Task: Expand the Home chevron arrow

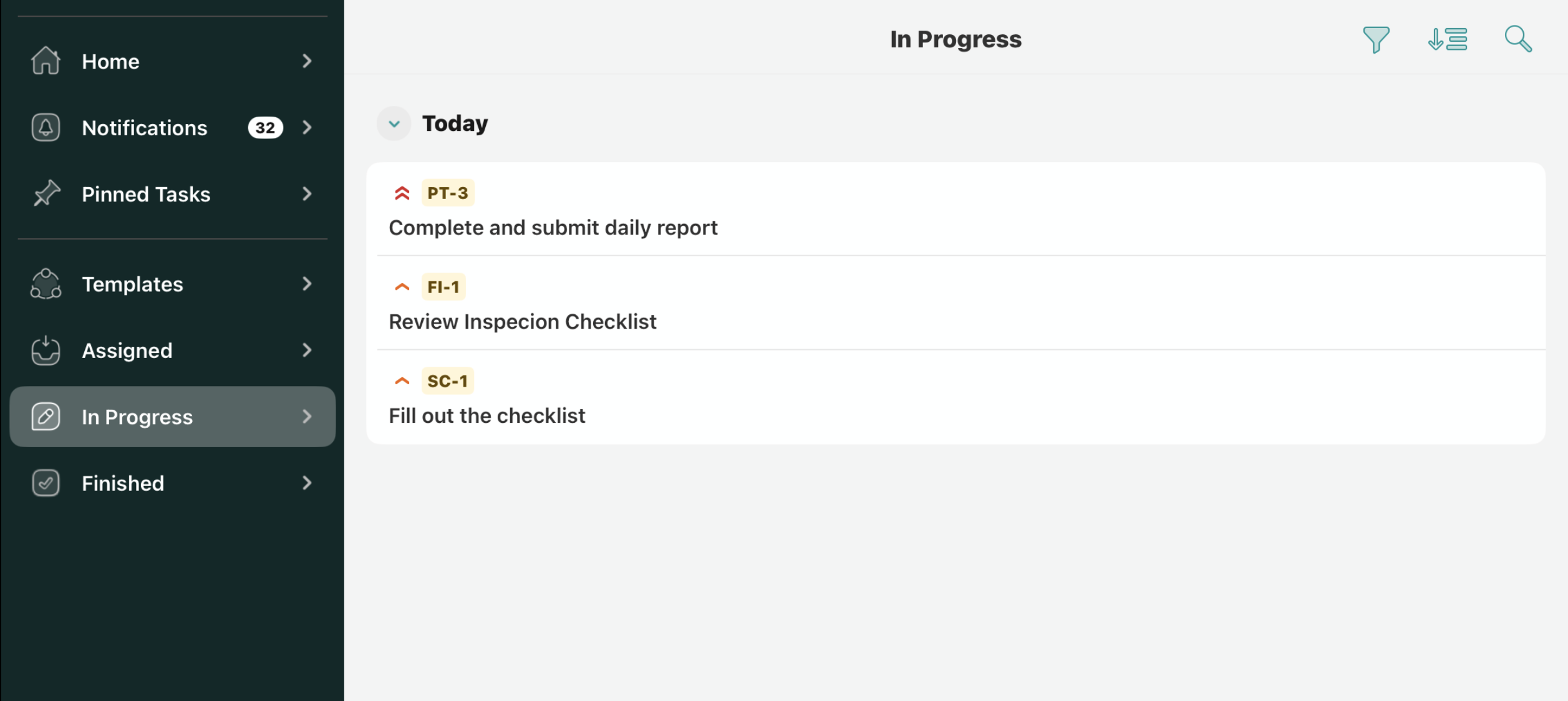Action: (307, 61)
